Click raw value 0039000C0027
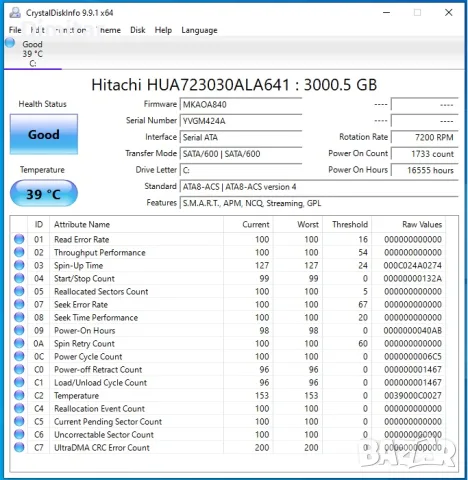This screenshot has height=480, width=468. pyautogui.click(x=413, y=395)
